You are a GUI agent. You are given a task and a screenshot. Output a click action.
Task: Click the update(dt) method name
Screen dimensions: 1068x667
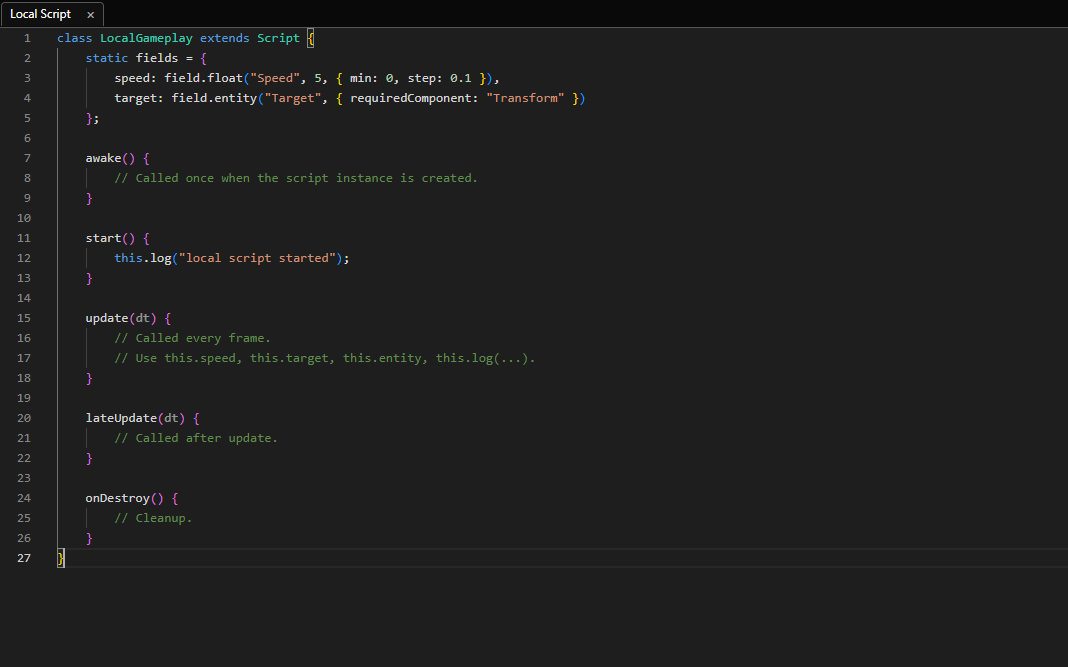point(107,318)
